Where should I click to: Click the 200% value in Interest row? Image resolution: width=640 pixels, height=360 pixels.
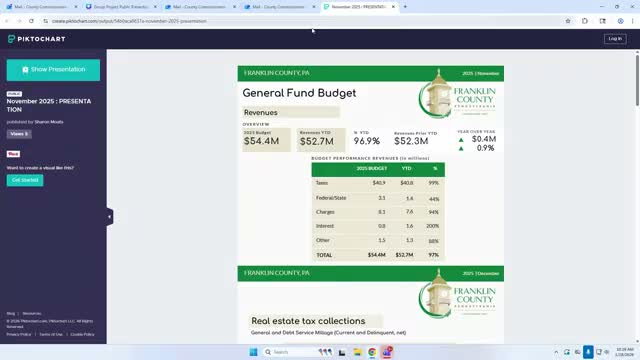[x=433, y=226]
